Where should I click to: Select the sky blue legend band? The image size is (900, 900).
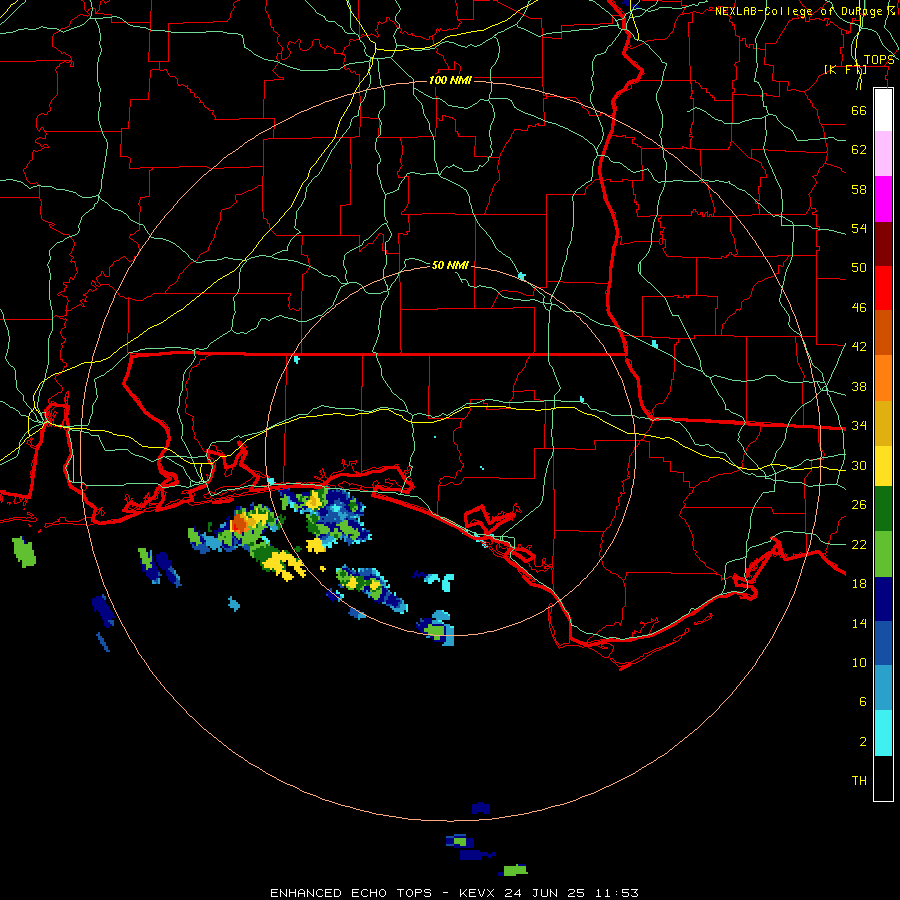pyautogui.click(x=883, y=688)
